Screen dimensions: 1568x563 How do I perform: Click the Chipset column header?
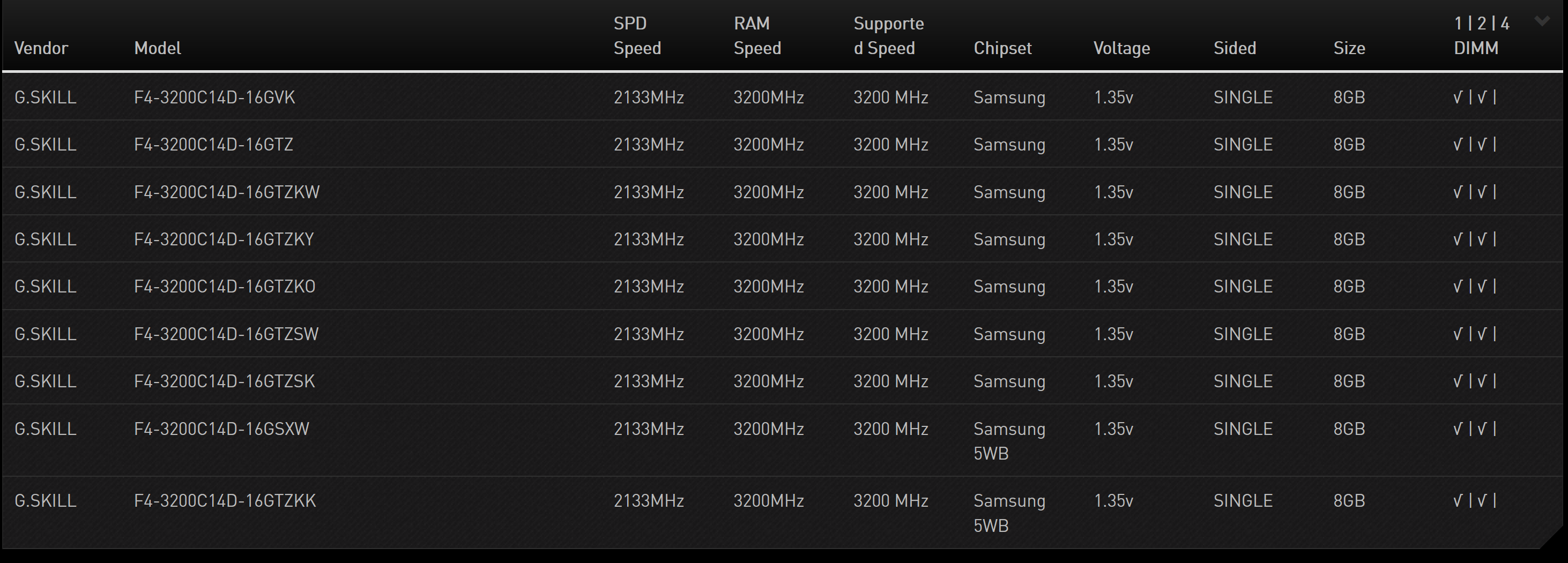click(1002, 48)
